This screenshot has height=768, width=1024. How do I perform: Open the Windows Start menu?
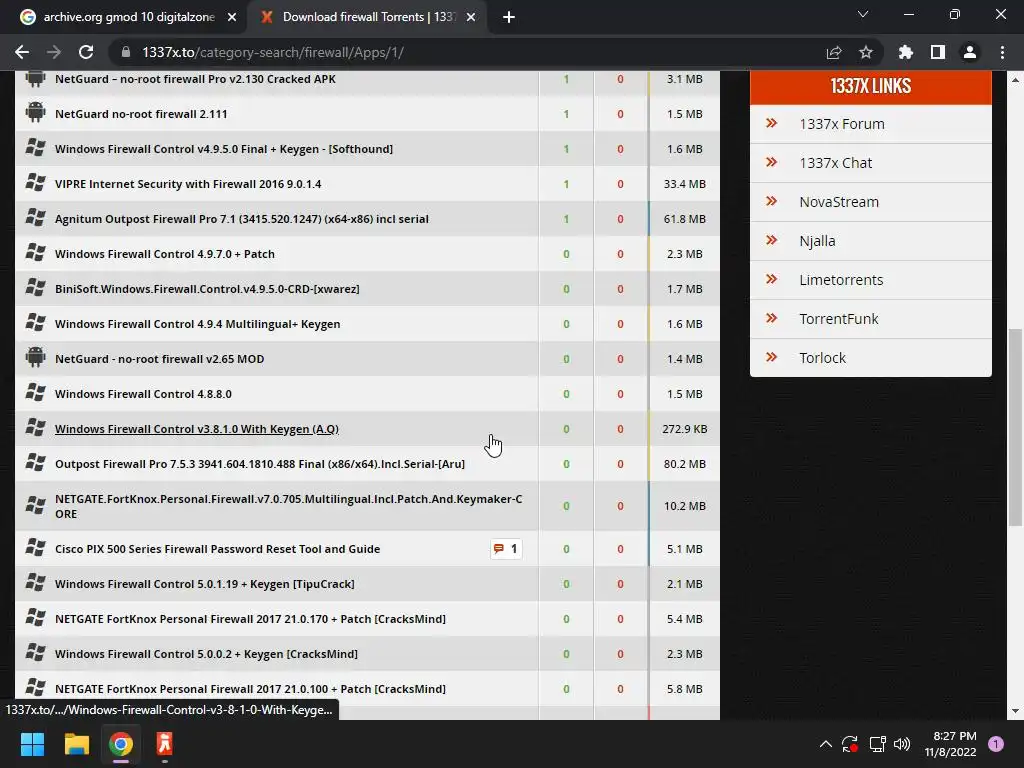(32, 744)
